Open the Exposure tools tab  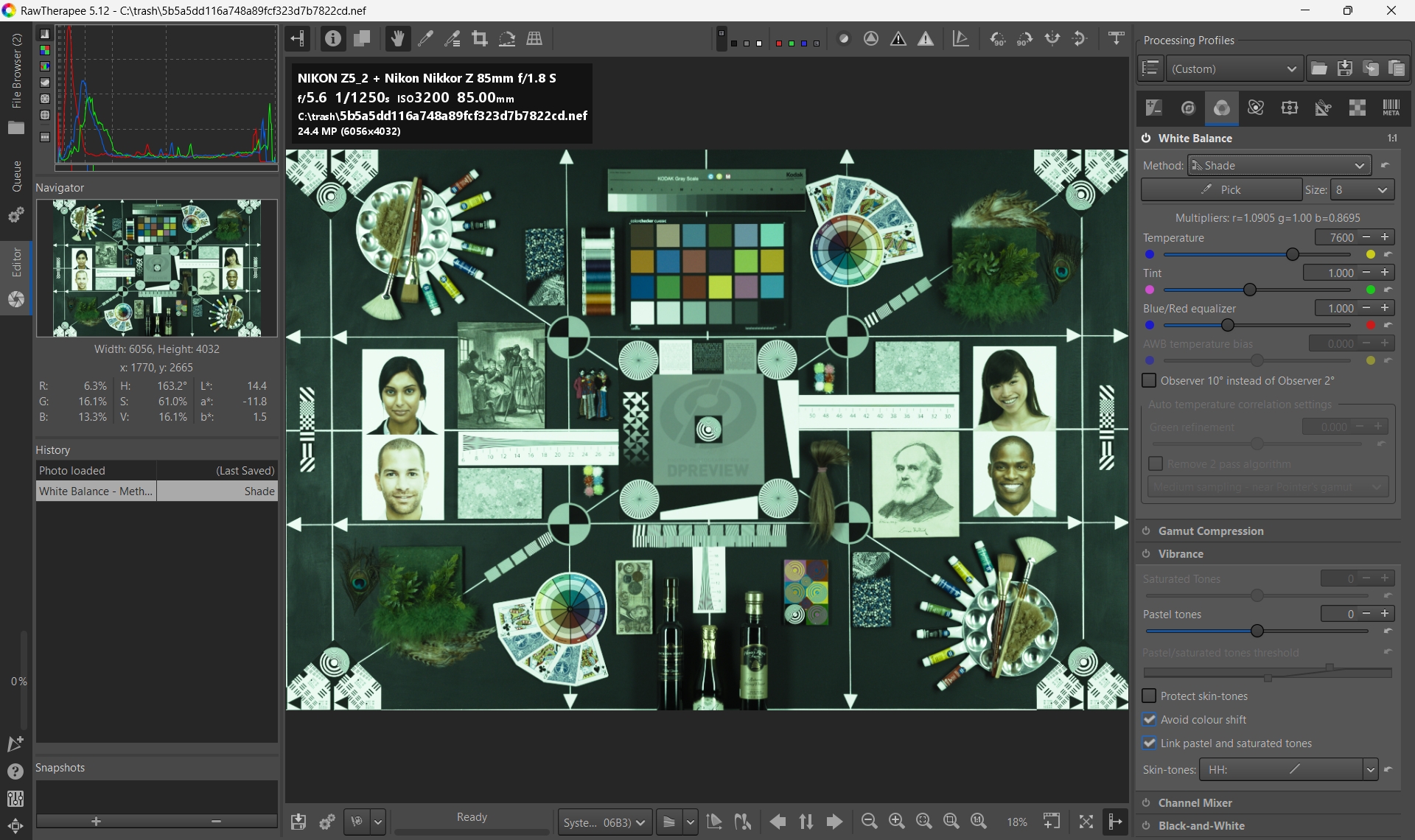point(1154,108)
